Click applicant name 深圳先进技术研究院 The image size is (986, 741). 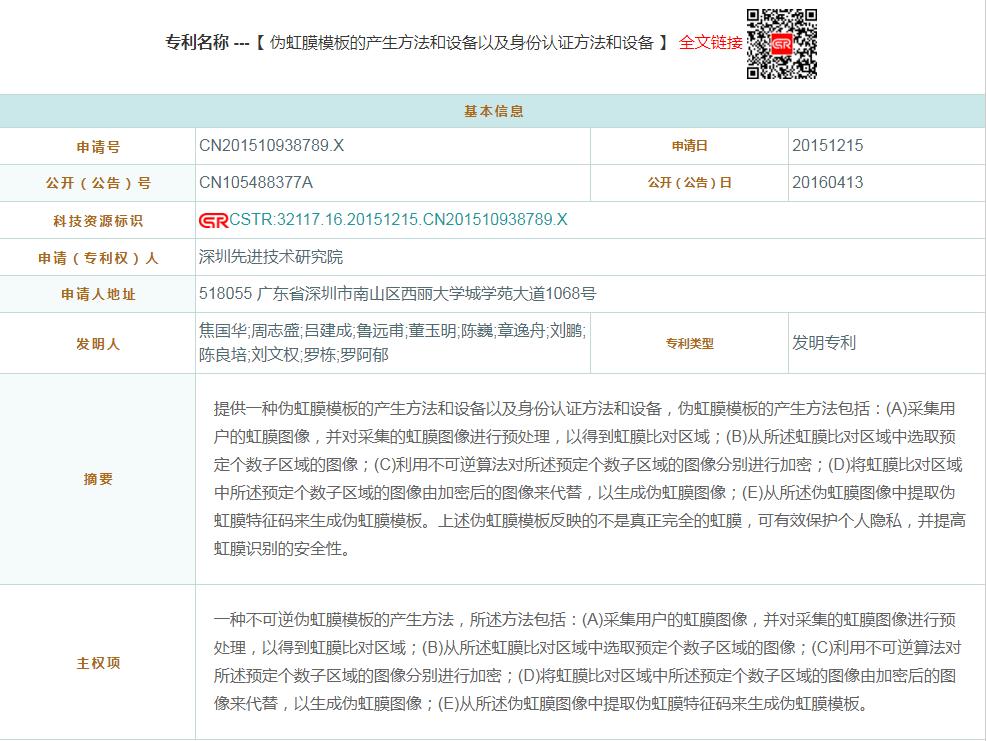tap(271, 257)
